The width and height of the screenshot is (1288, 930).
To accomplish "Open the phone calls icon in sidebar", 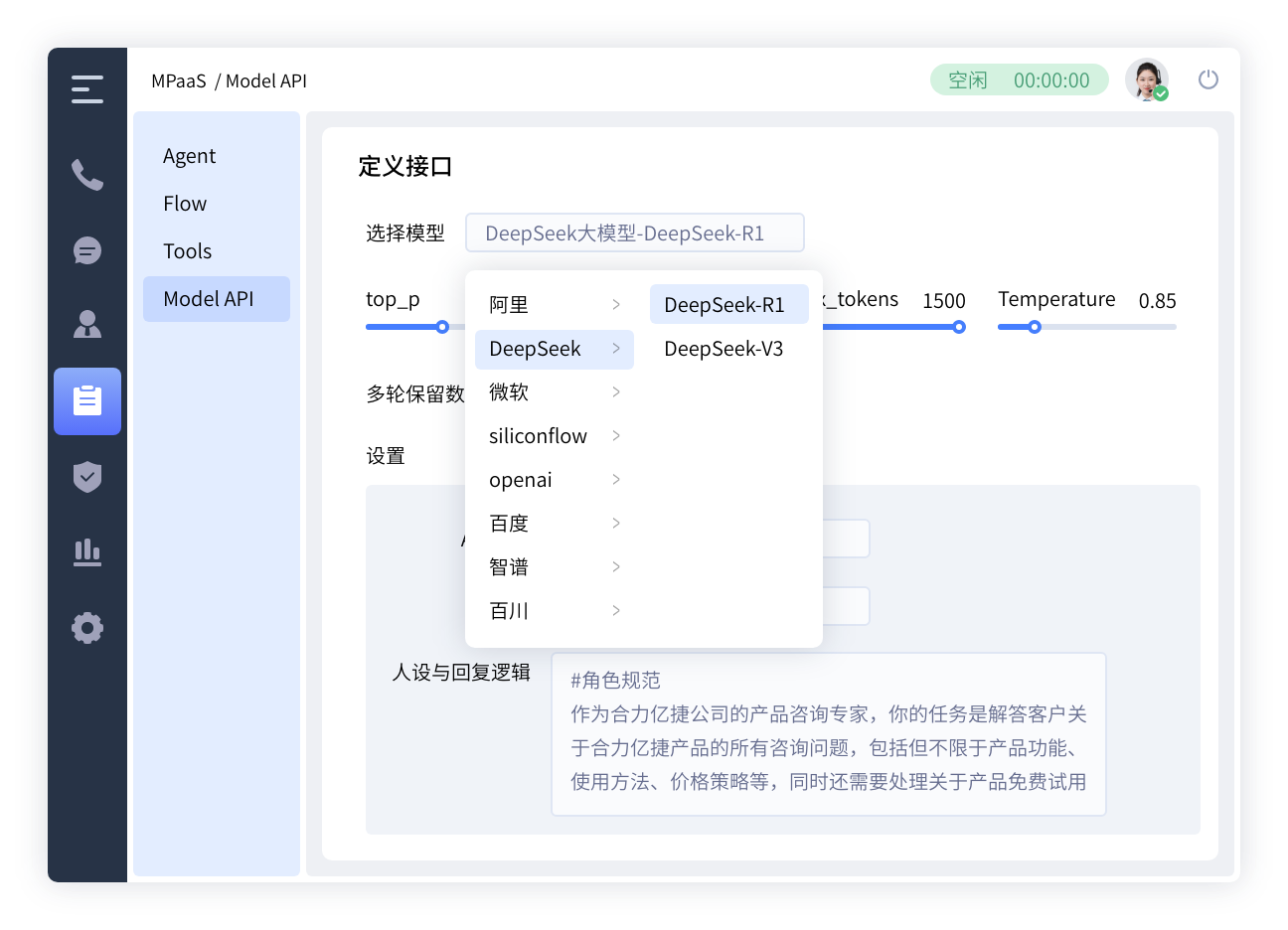I will [x=87, y=175].
